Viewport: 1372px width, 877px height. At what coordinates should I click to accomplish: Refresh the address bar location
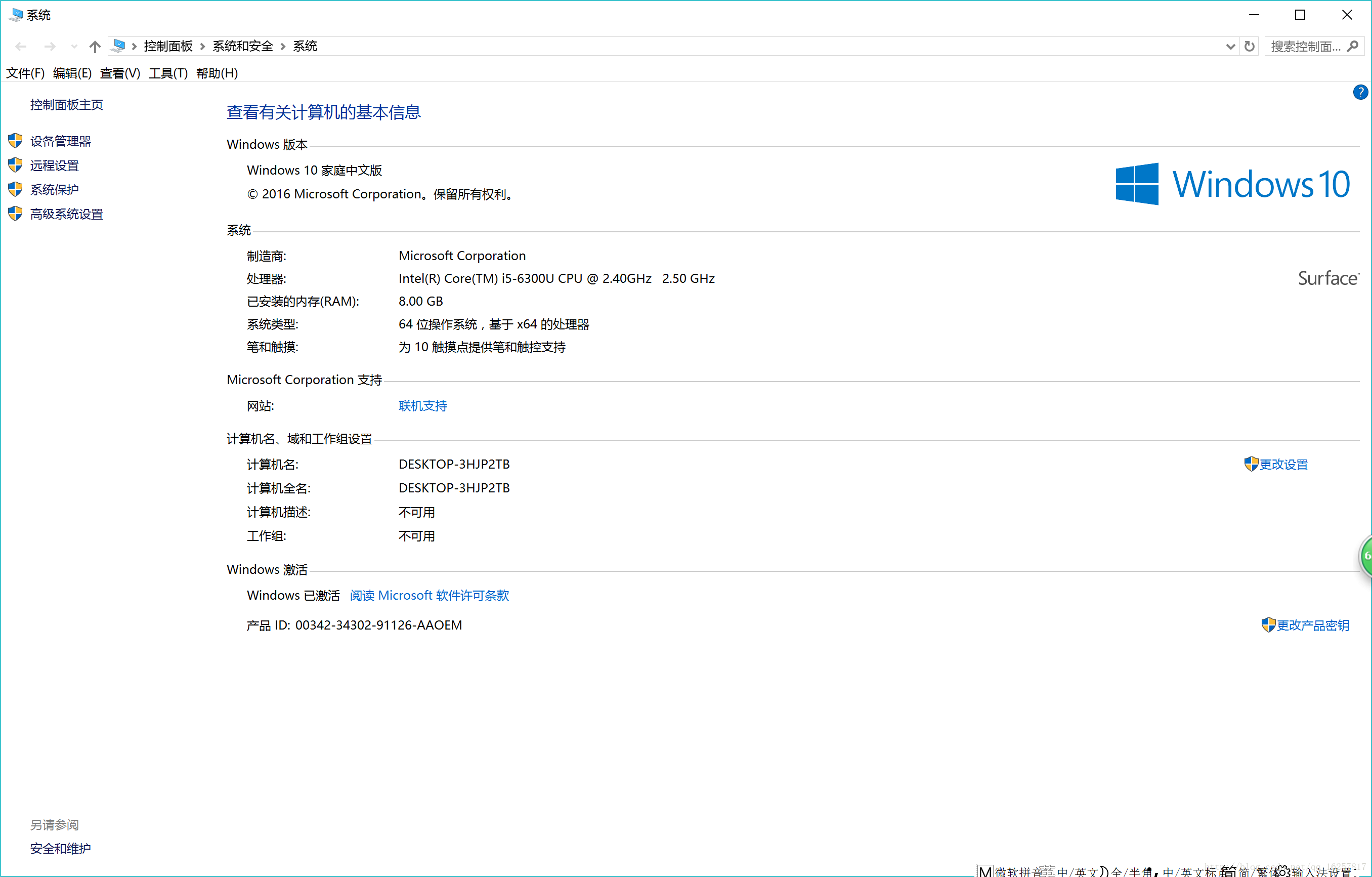pos(1250,46)
